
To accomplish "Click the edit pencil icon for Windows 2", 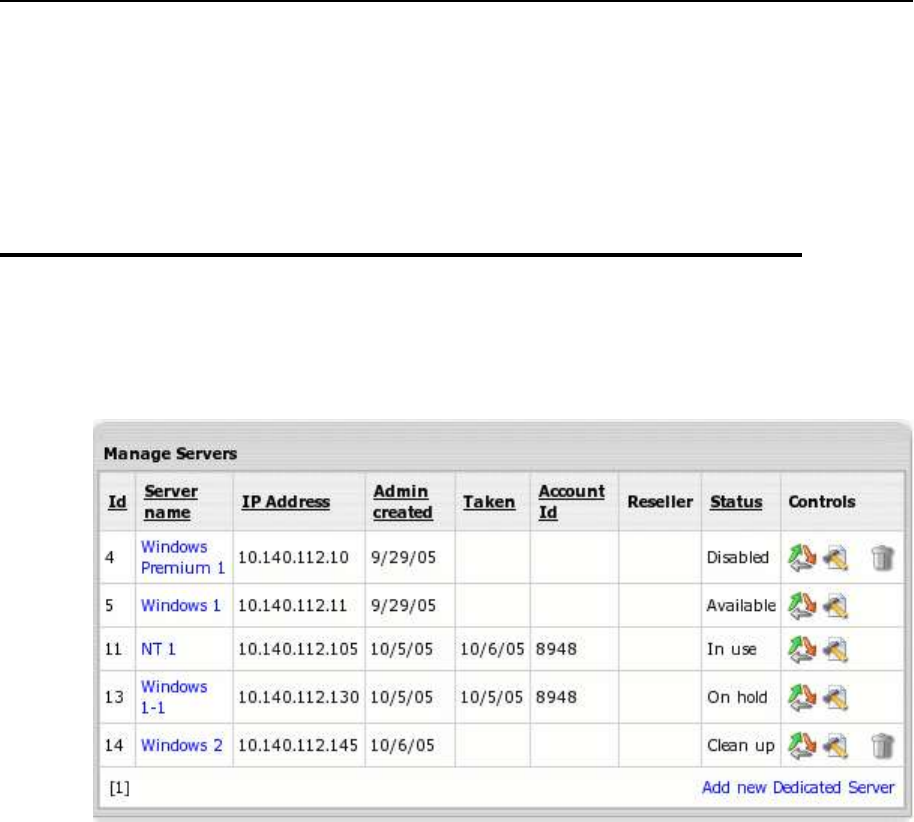I will point(835,746).
